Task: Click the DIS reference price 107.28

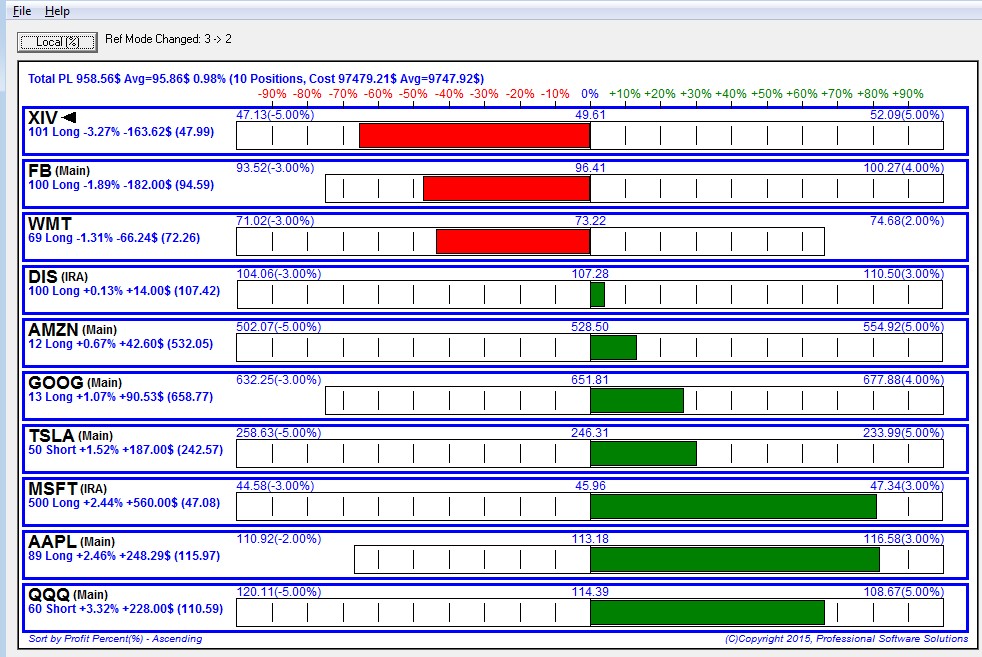Action: point(590,274)
